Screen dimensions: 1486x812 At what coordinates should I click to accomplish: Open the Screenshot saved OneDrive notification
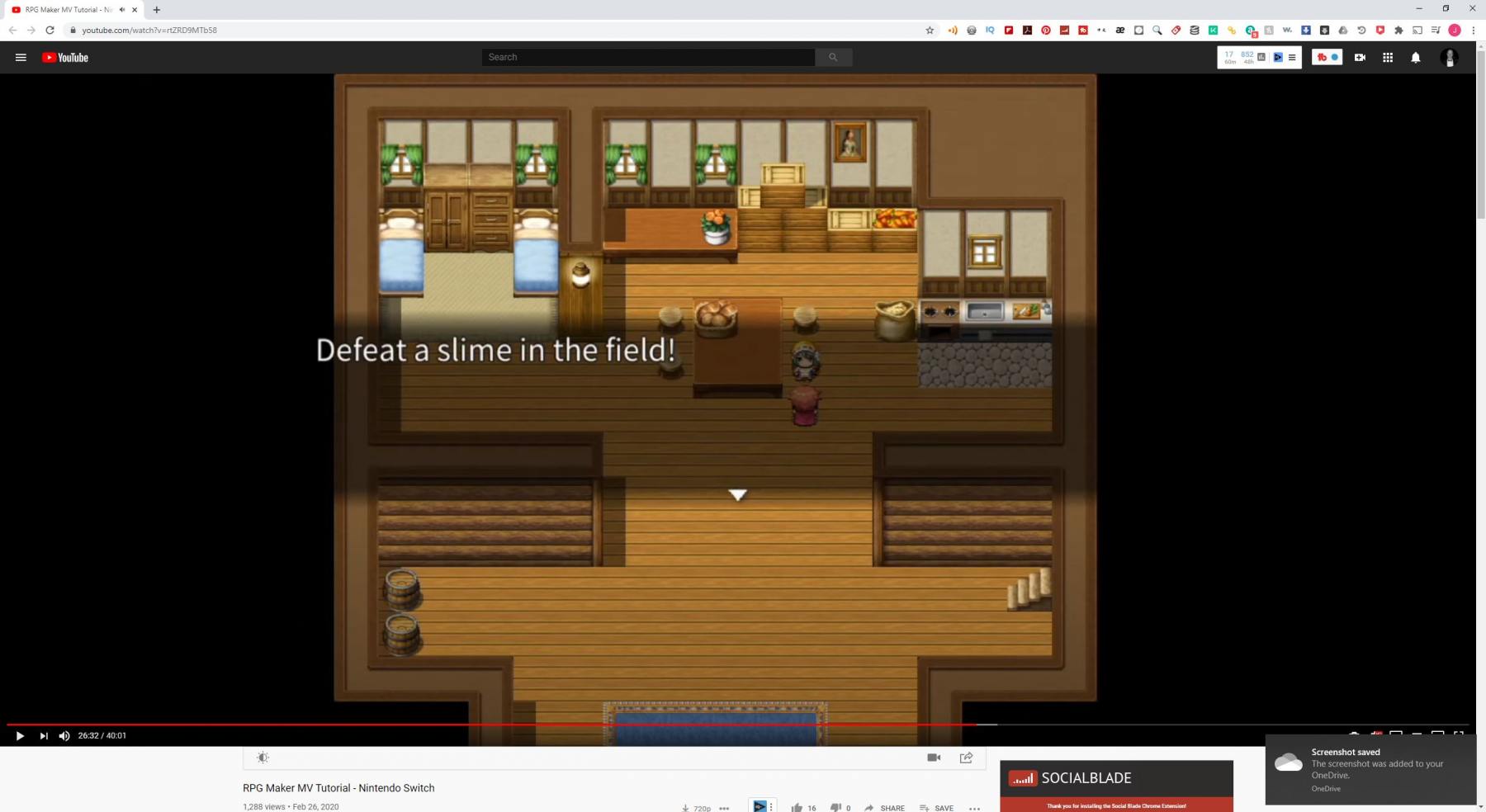pyautogui.click(x=1370, y=770)
